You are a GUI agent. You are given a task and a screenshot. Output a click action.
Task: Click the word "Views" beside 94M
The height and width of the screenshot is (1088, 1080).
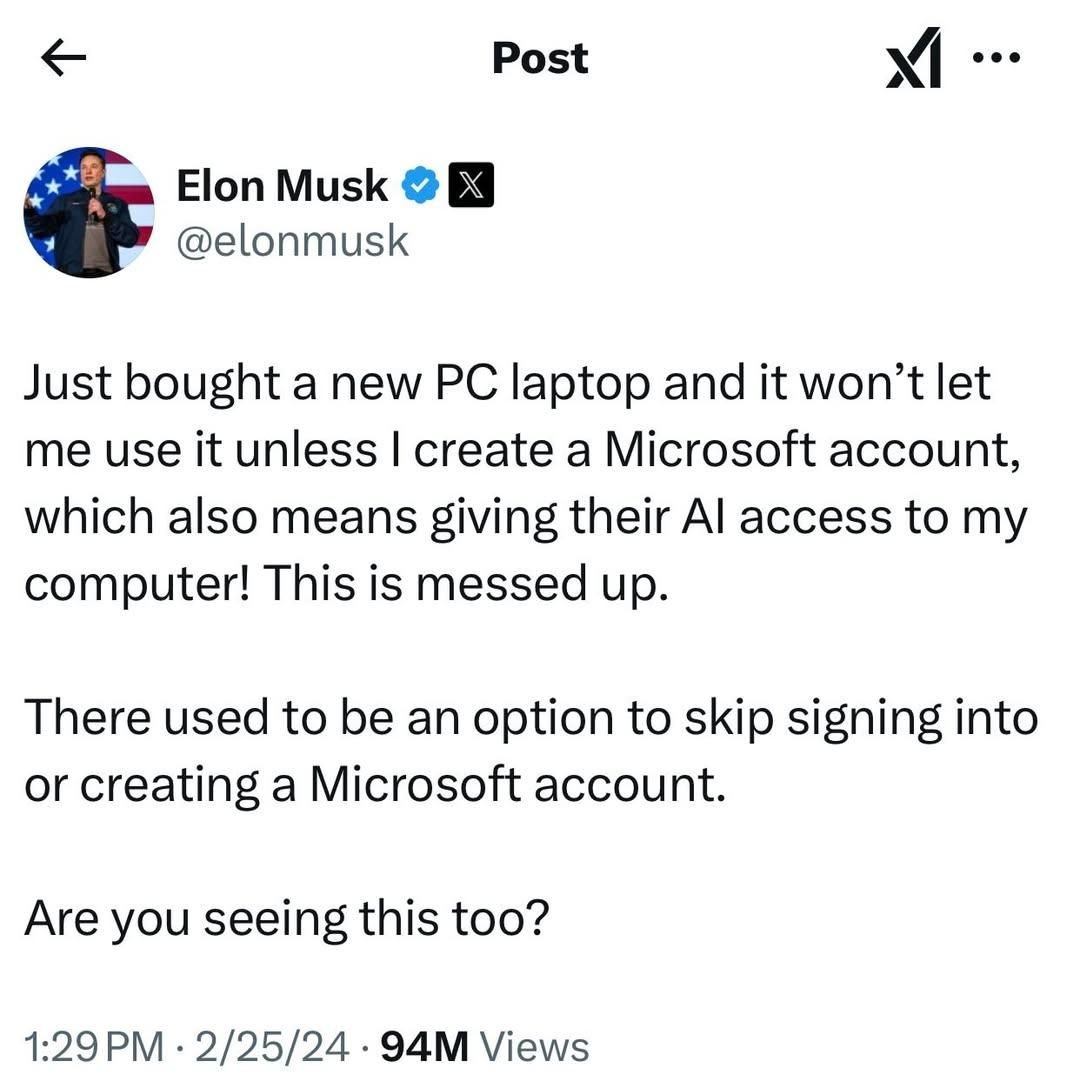click(535, 1047)
